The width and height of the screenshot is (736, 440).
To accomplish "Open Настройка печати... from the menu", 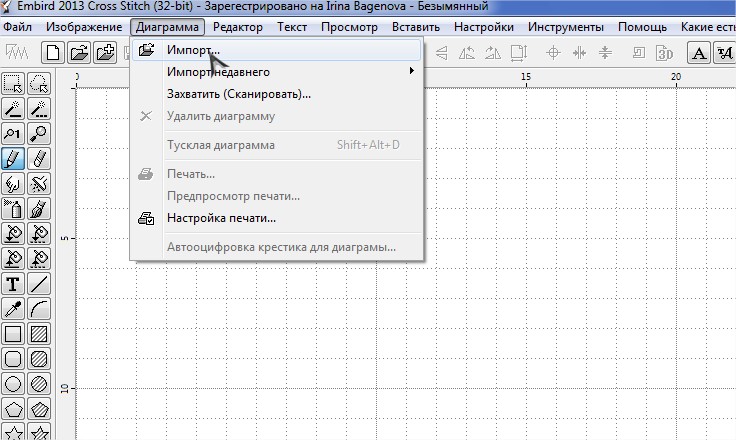I will point(221,218).
